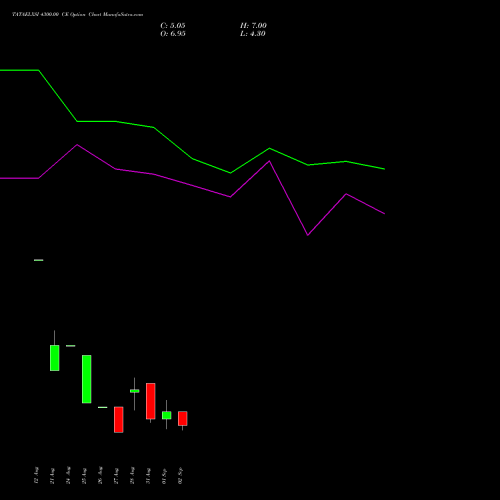Select the red candle above 27 Aug

click(119, 420)
